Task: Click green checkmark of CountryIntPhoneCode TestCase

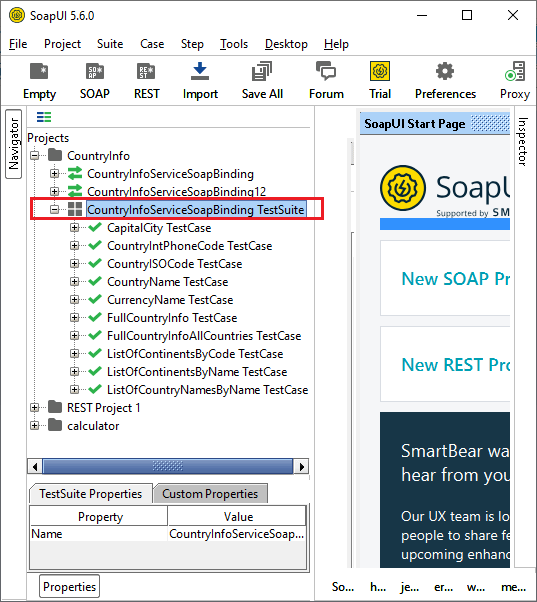Action: click(x=95, y=245)
